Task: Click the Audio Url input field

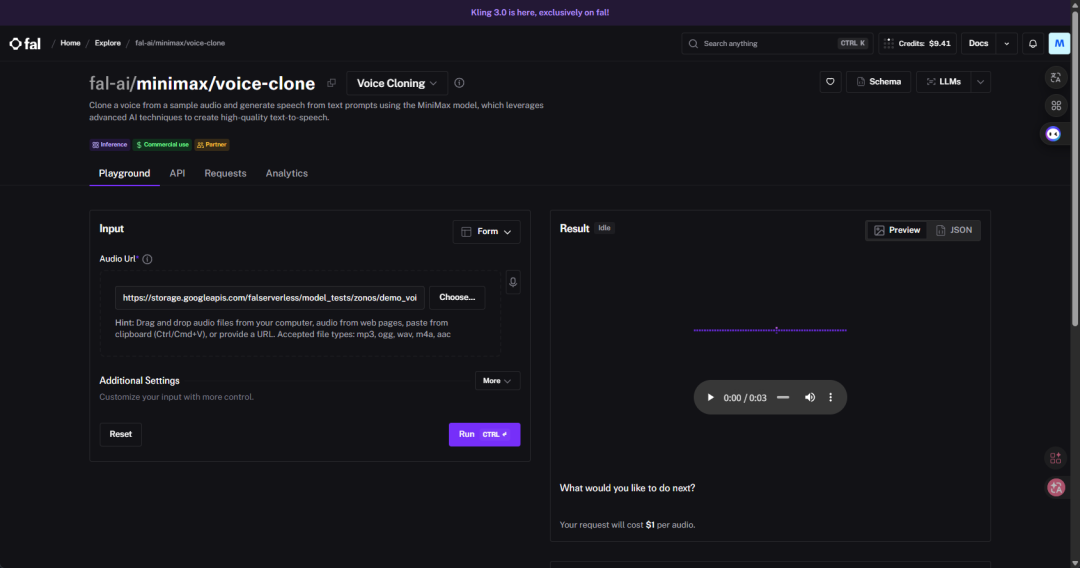Action: pyautogui.click(x=269, y=298)
